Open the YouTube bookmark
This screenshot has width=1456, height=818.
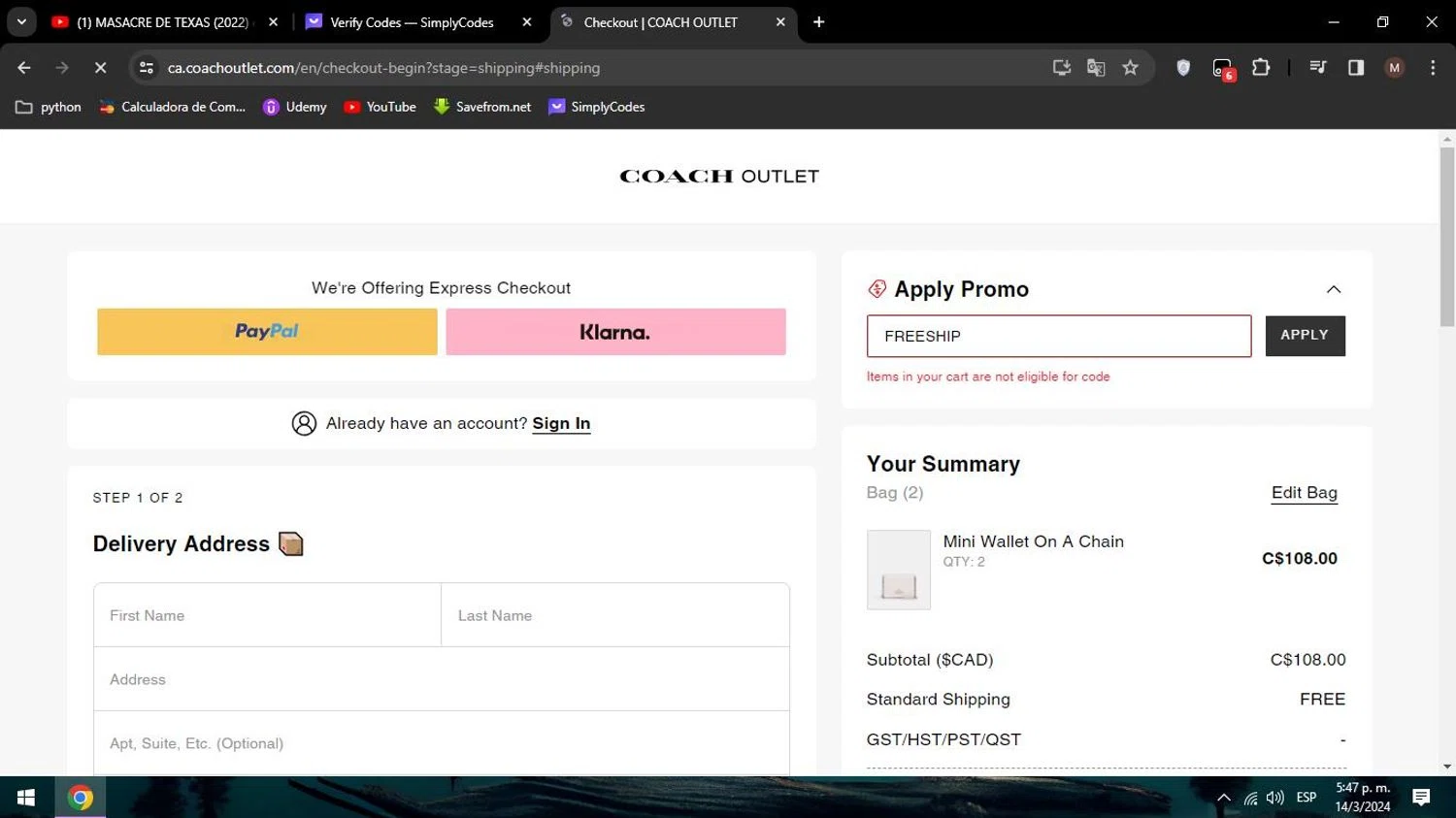(380, 107)
